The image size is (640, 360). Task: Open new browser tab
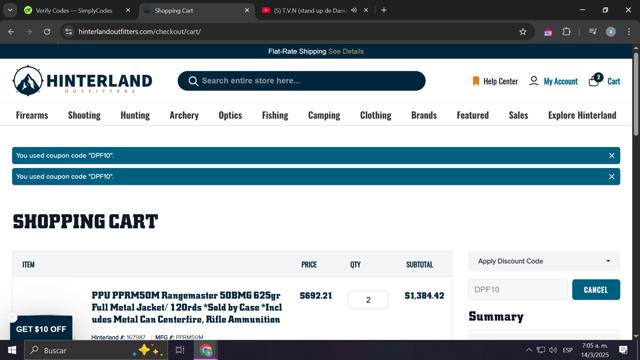384,10
